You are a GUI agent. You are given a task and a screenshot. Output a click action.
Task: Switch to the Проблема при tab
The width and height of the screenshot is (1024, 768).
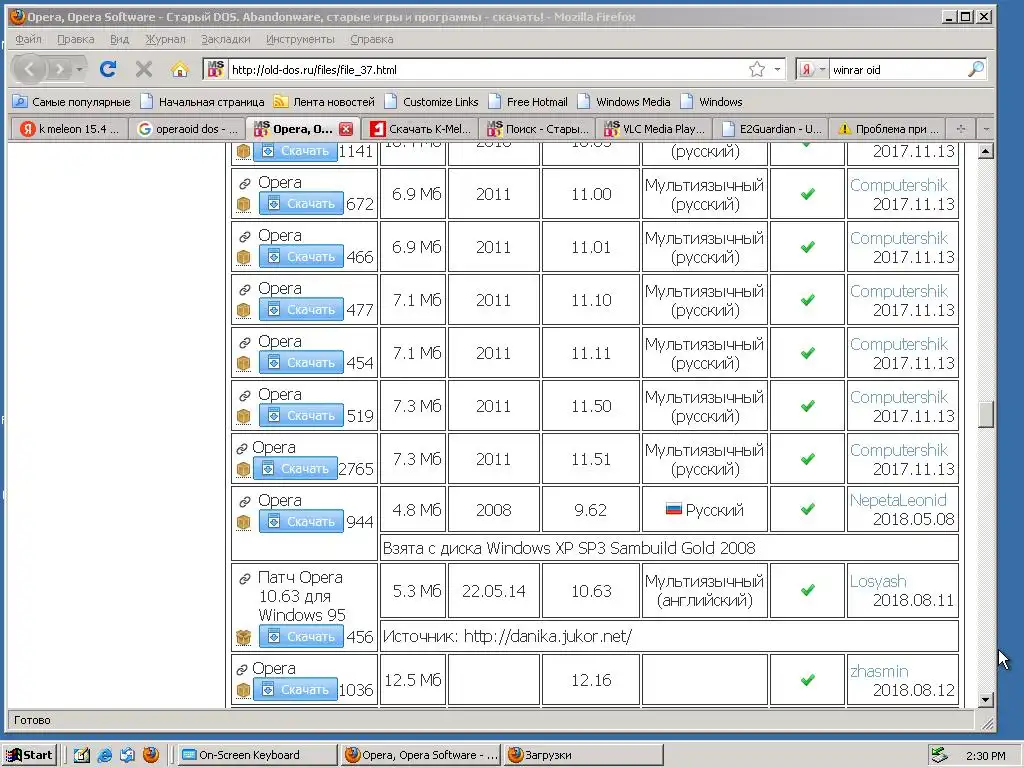coord(888,129)
